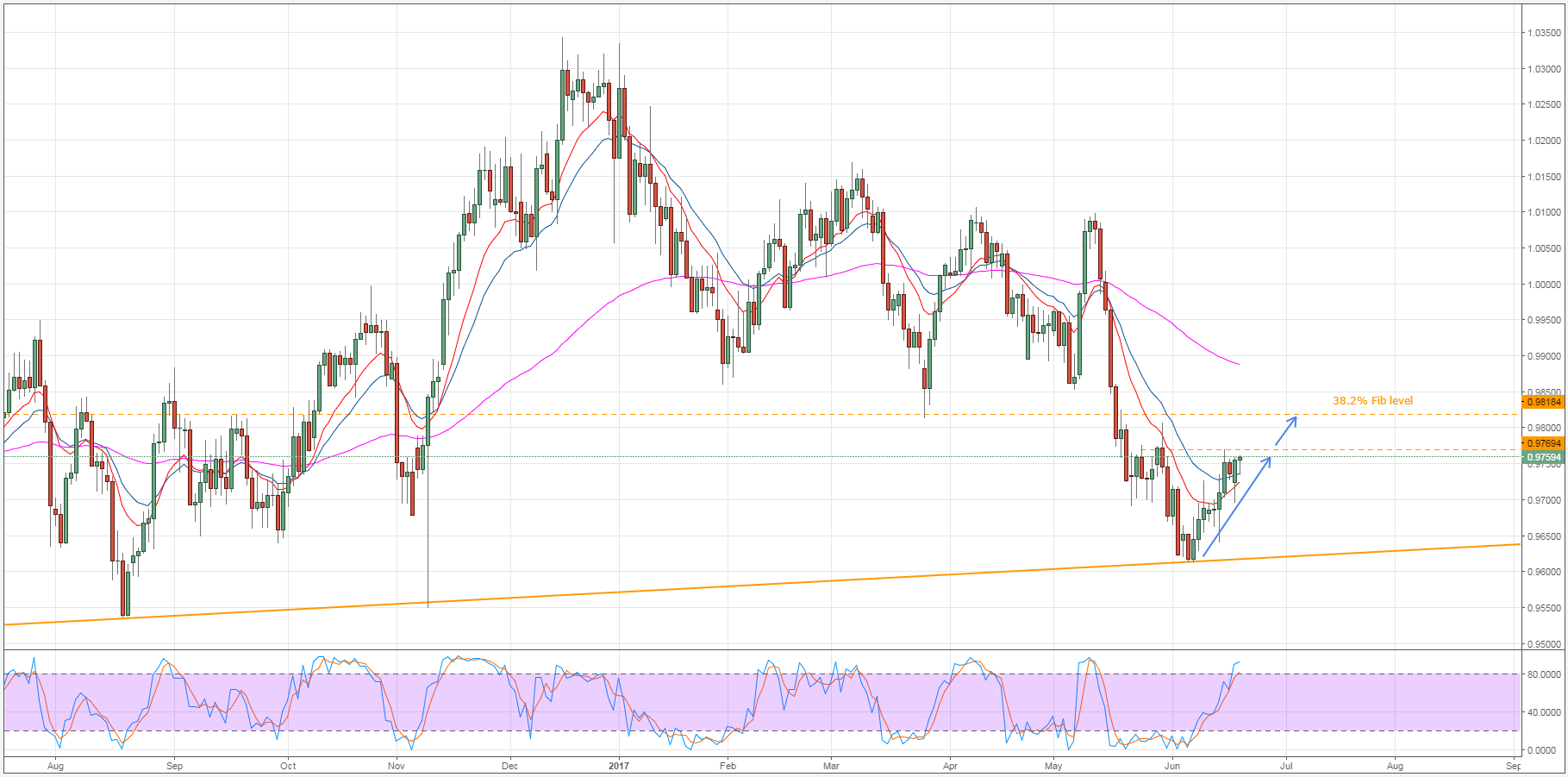
Task: Click the 0.99500 price axis label
Action: click(1544, 320)
